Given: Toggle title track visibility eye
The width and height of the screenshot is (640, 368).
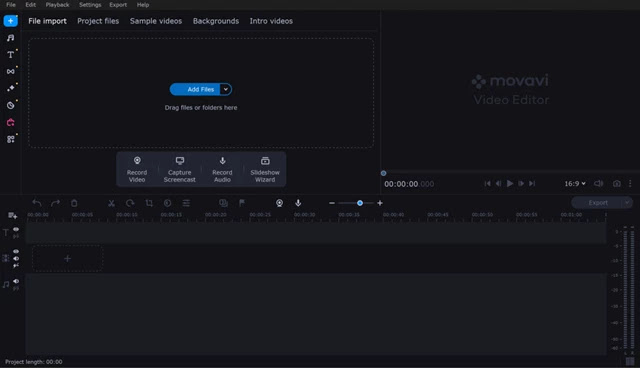Looking at the screenshot, I should coord(16,229).
